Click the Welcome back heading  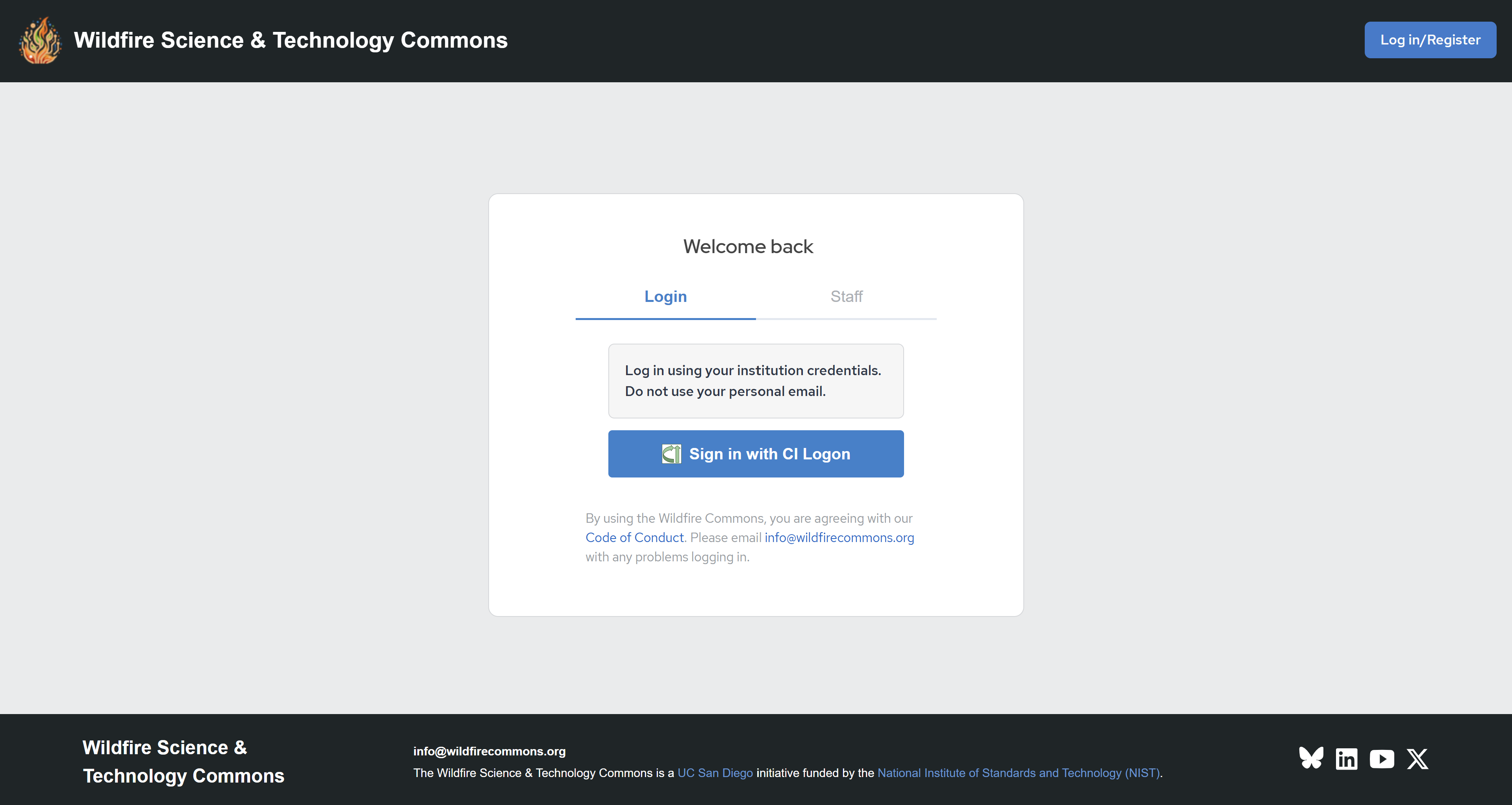tap(748, 246)
